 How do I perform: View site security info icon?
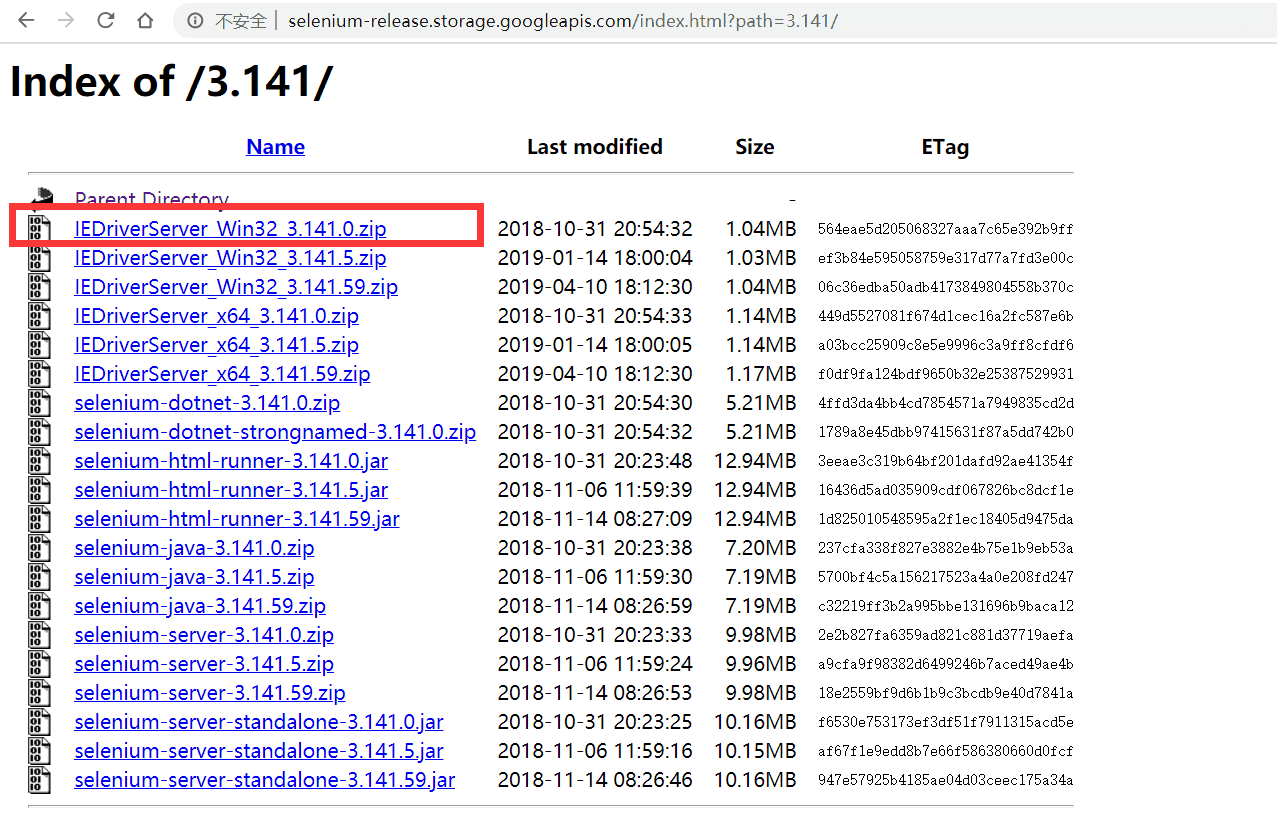pos(196,21)
